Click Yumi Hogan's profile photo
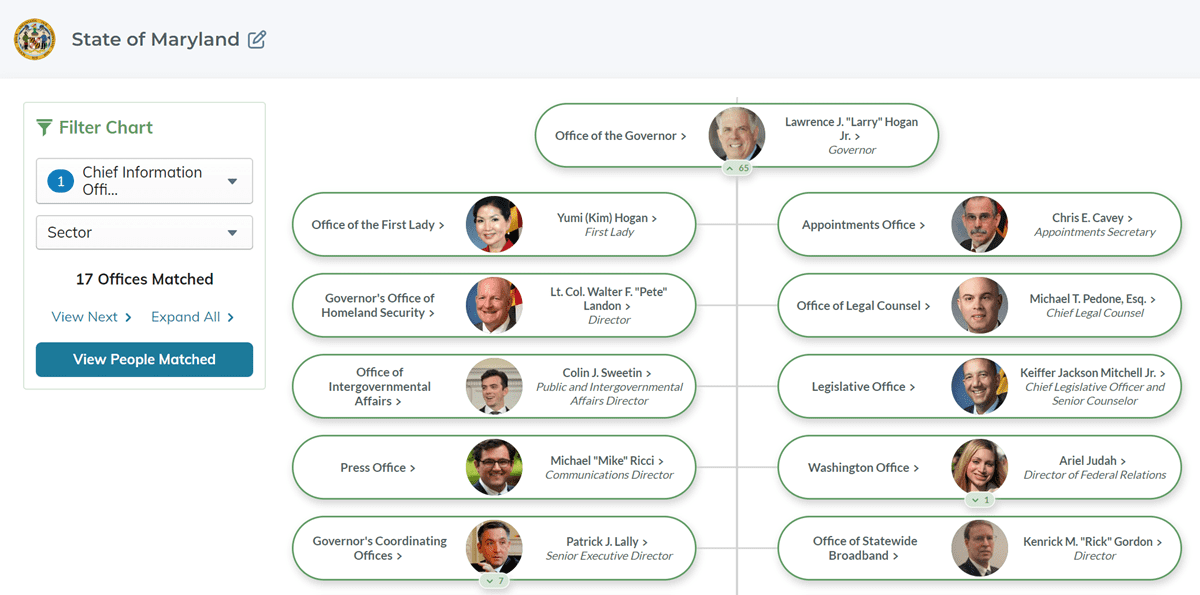1200x595 pixels. click(494, 224)
